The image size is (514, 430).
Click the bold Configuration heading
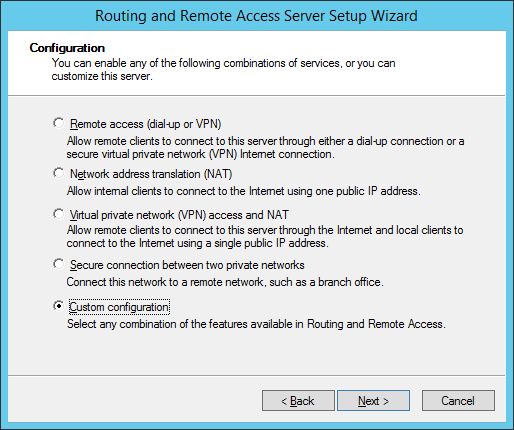(67, 48)
